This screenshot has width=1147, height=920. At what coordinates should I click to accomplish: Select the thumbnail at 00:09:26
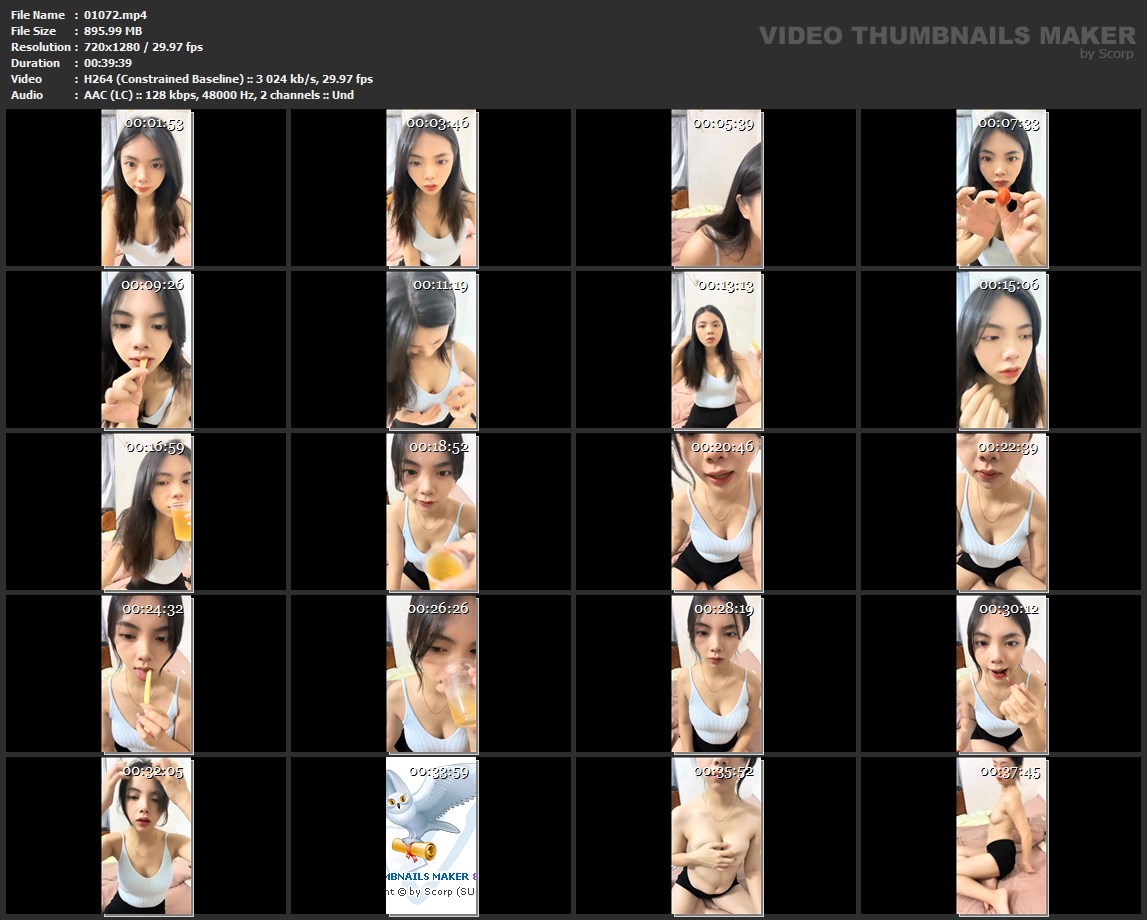click(147, 350)
